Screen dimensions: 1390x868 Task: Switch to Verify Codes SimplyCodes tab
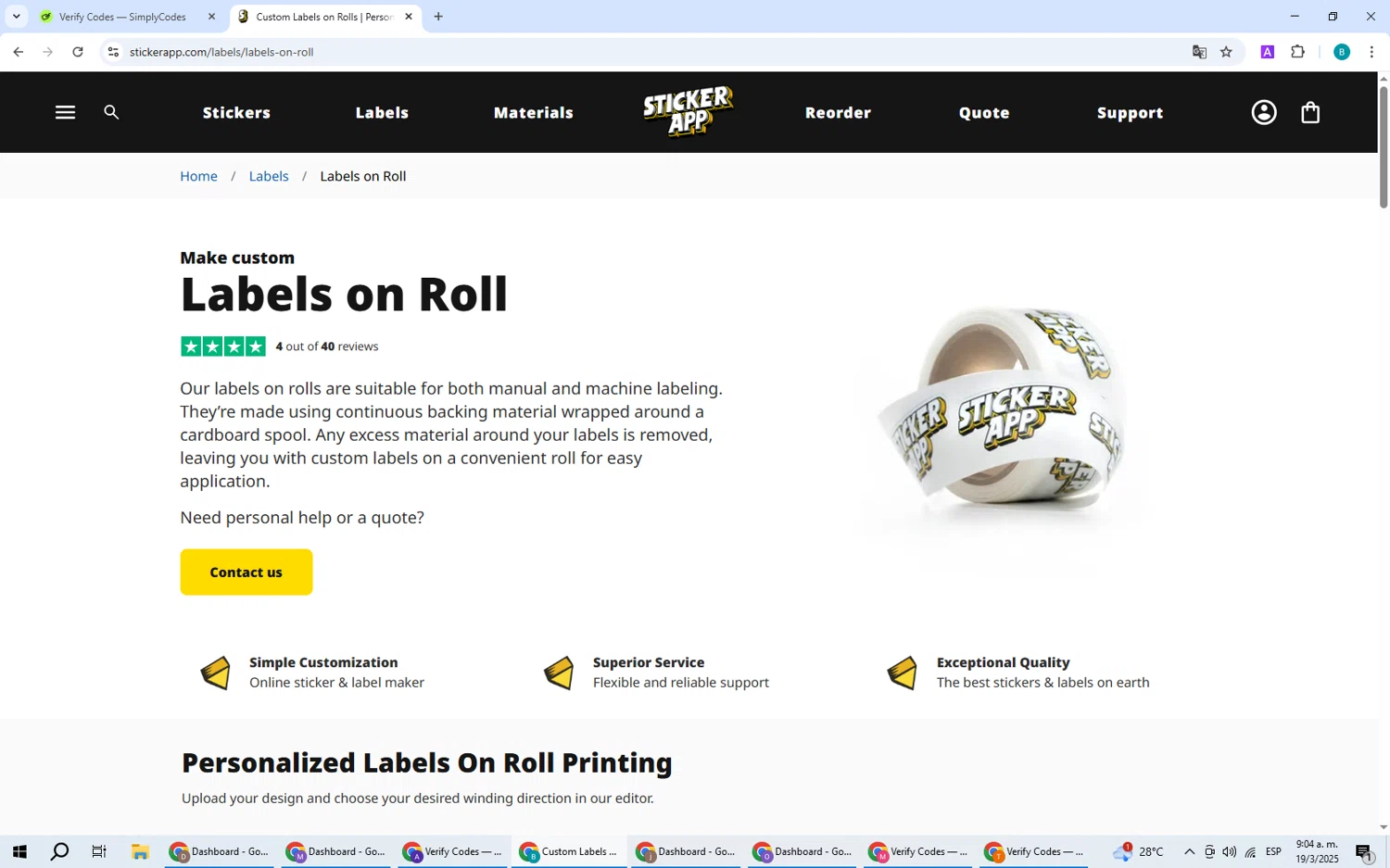128,17
